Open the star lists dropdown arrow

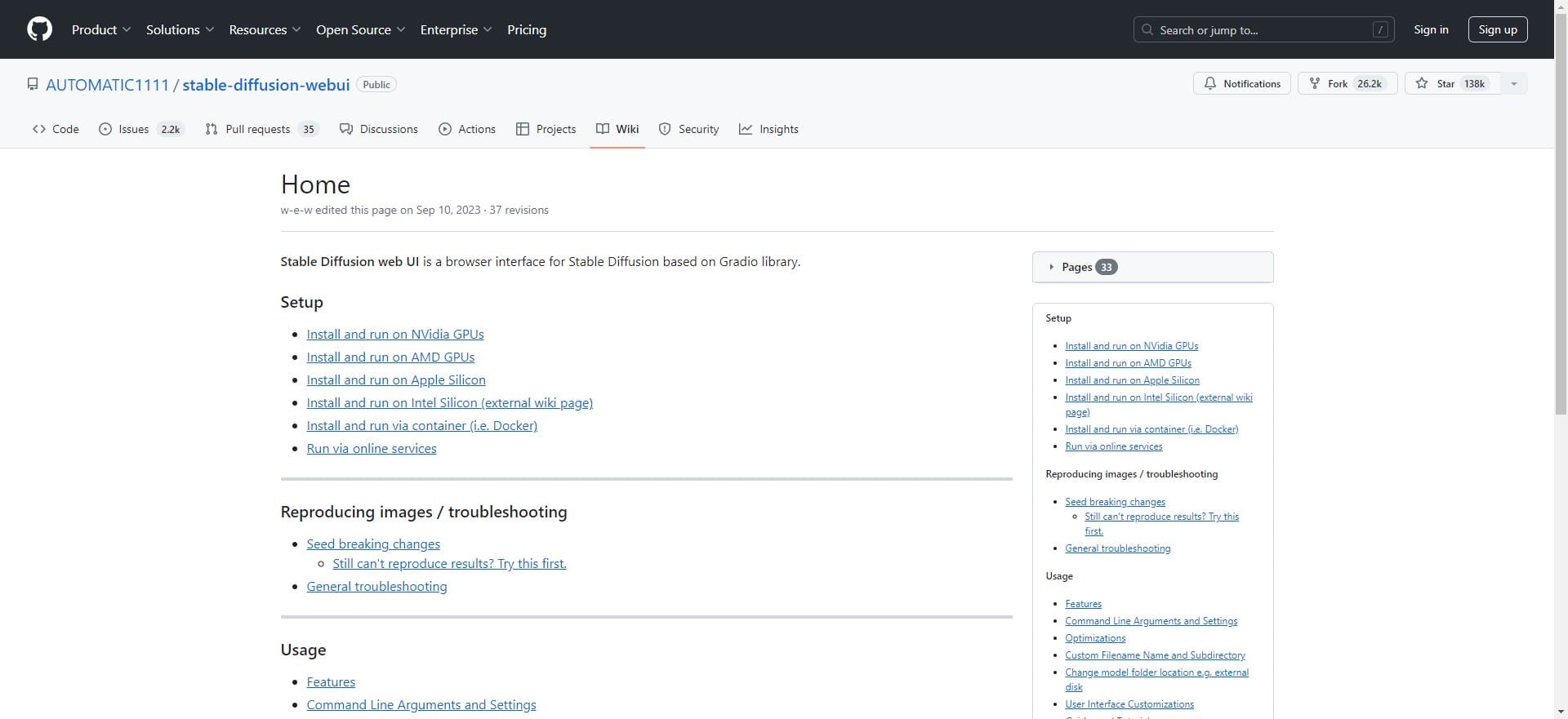[x=1514, y=83]
